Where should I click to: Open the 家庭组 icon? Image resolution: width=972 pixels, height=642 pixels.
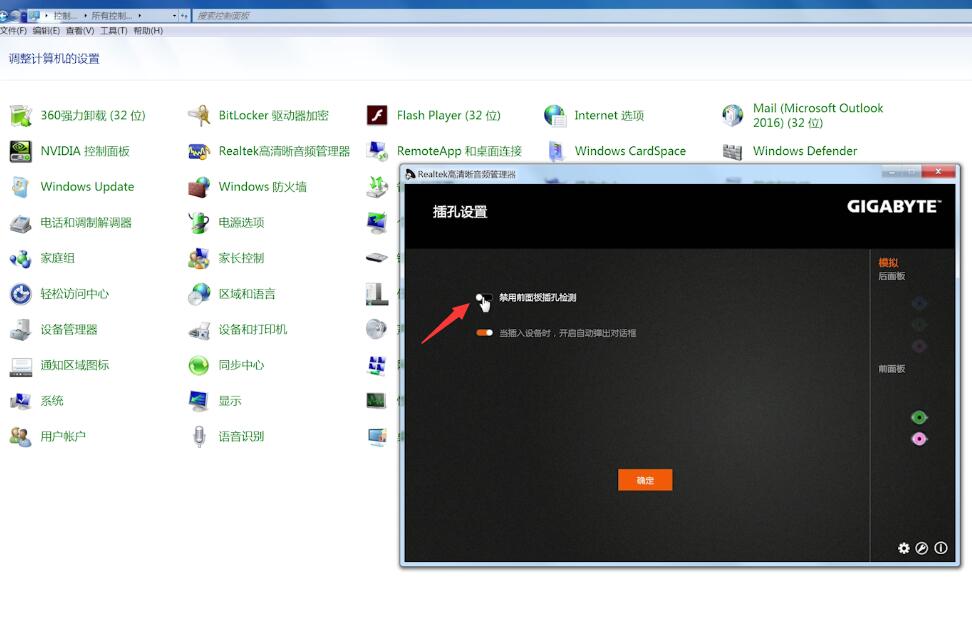click(20, 258)
